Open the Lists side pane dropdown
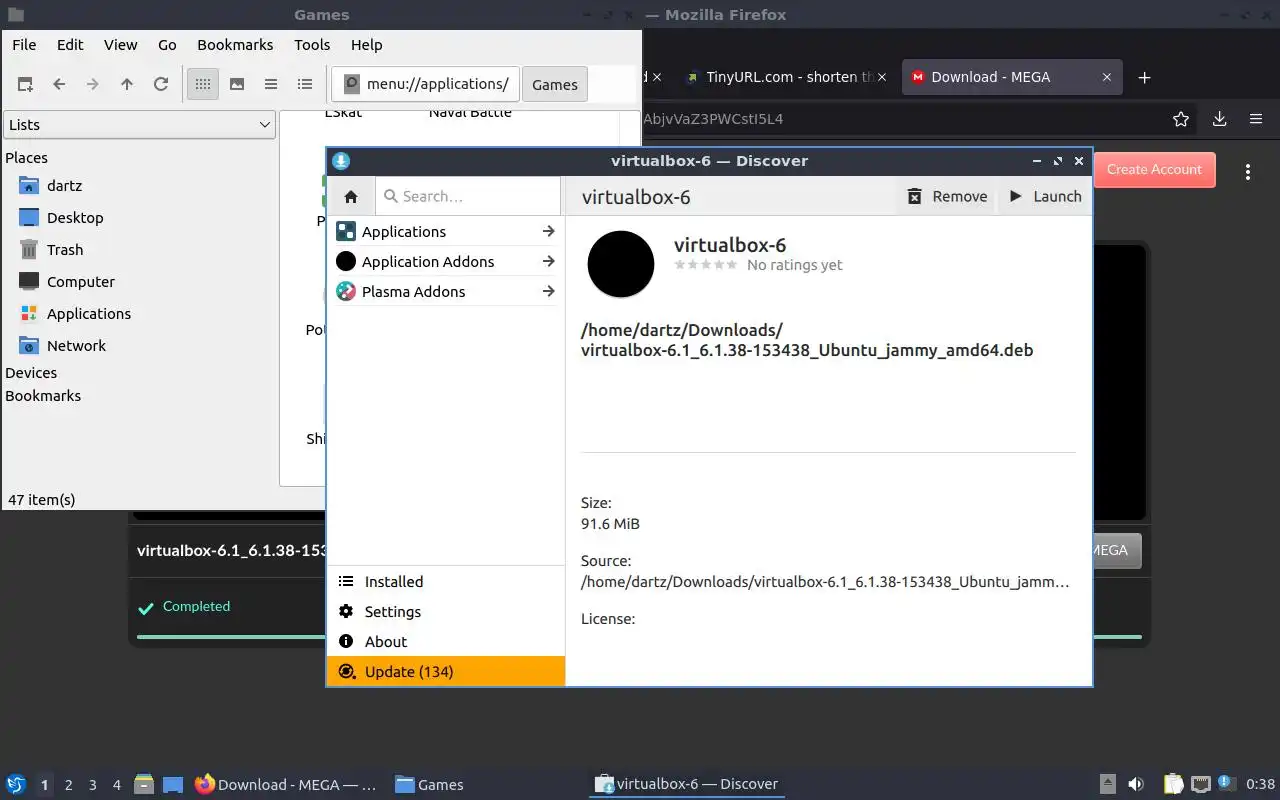The width and height of the screenshot is (1280, 800). [139, 124]
